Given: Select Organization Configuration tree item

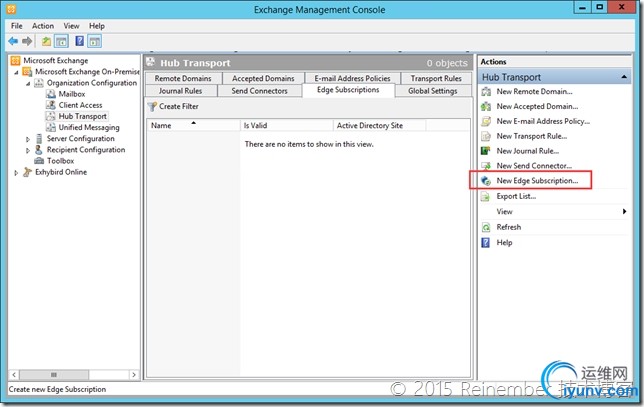Looking at the screenshot, I should 92,83.
